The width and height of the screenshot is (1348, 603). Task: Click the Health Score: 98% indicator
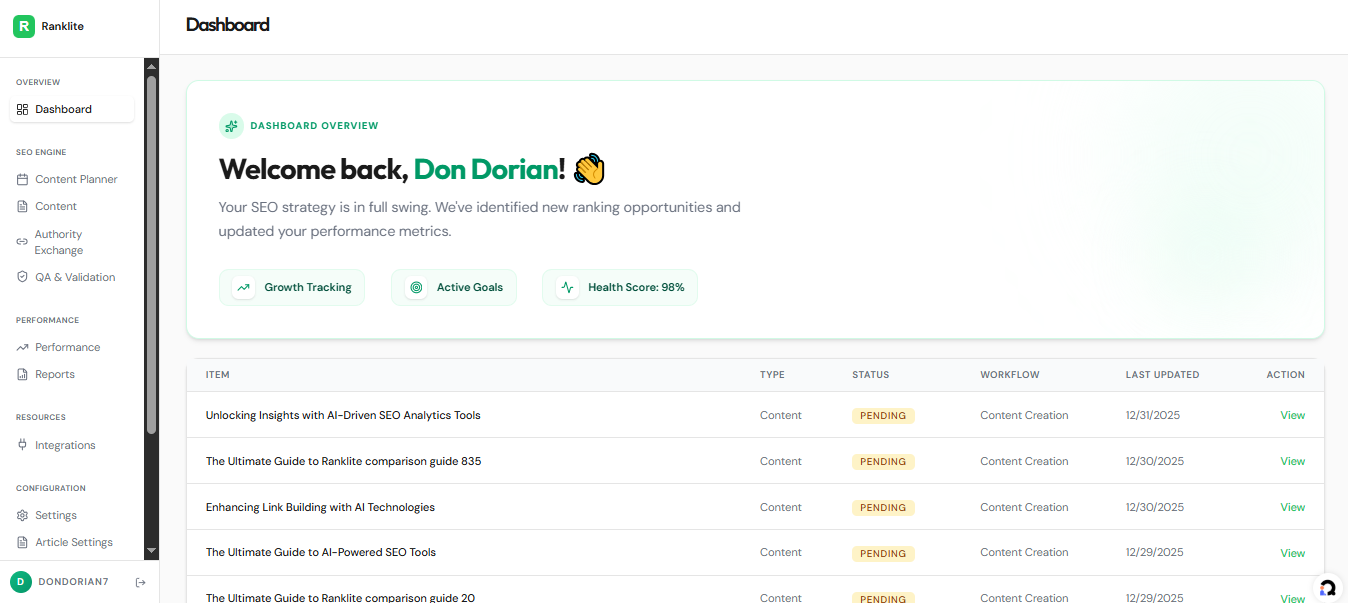tap(620, 287)
